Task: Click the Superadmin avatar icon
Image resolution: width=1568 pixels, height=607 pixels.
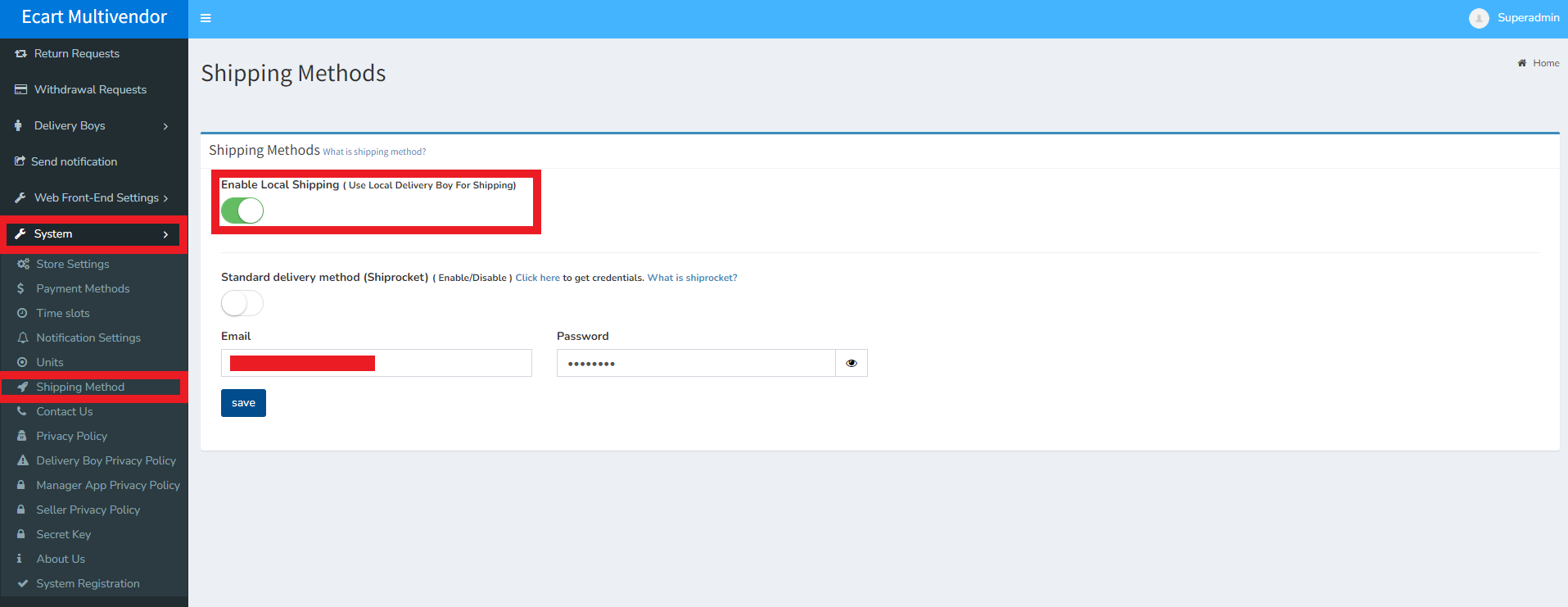Action: [x=1479, y=18]
